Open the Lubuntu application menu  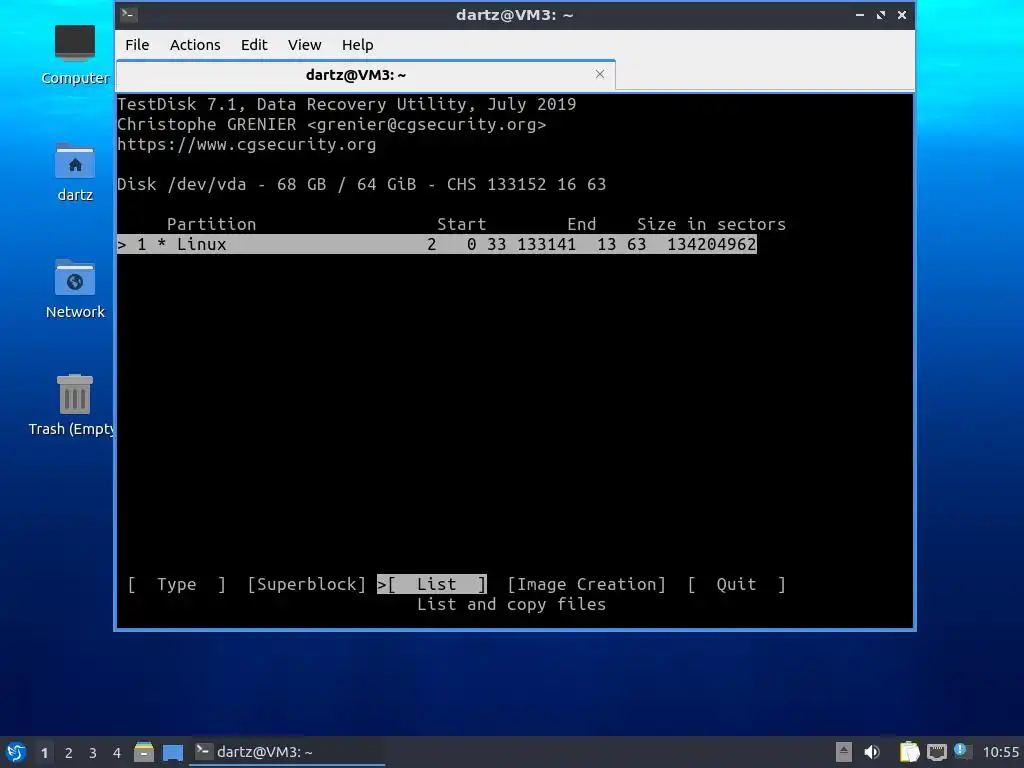click(x=16, y=752)
